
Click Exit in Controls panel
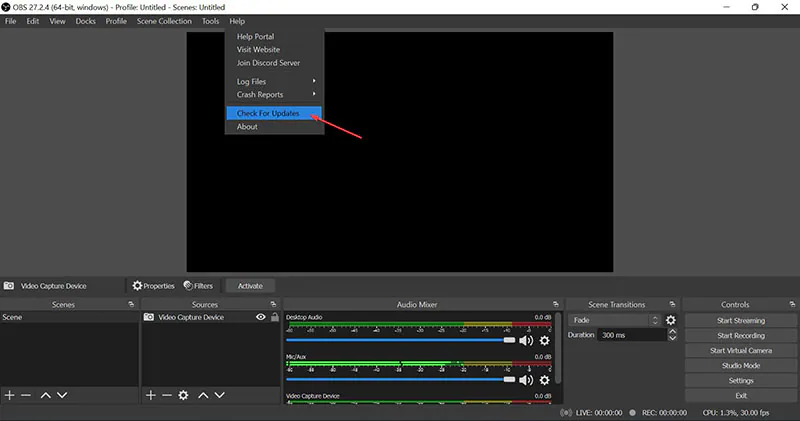pos(741,395)
